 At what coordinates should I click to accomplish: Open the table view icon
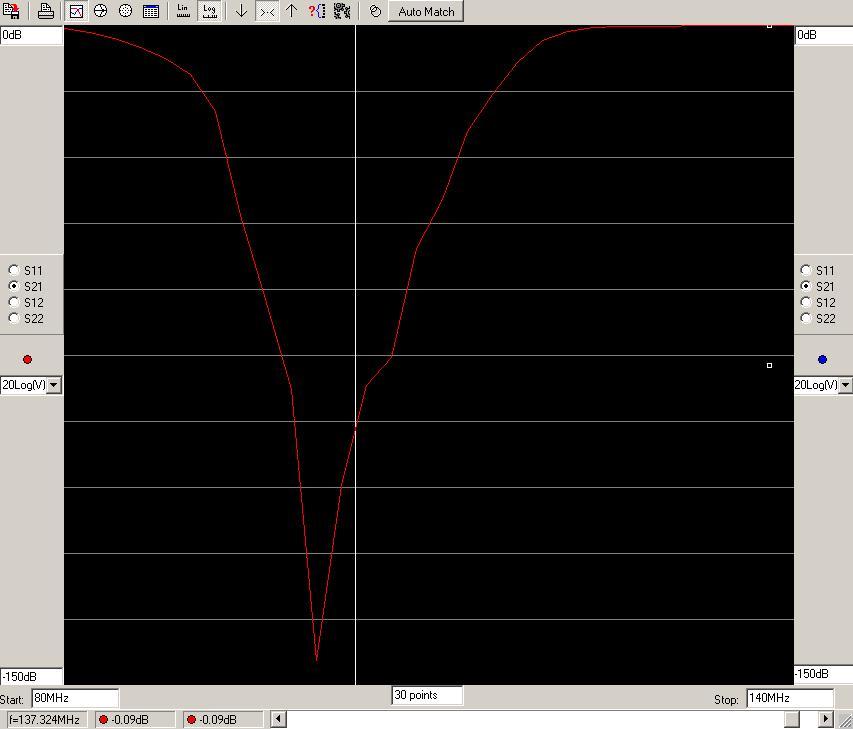click(151, 11)
